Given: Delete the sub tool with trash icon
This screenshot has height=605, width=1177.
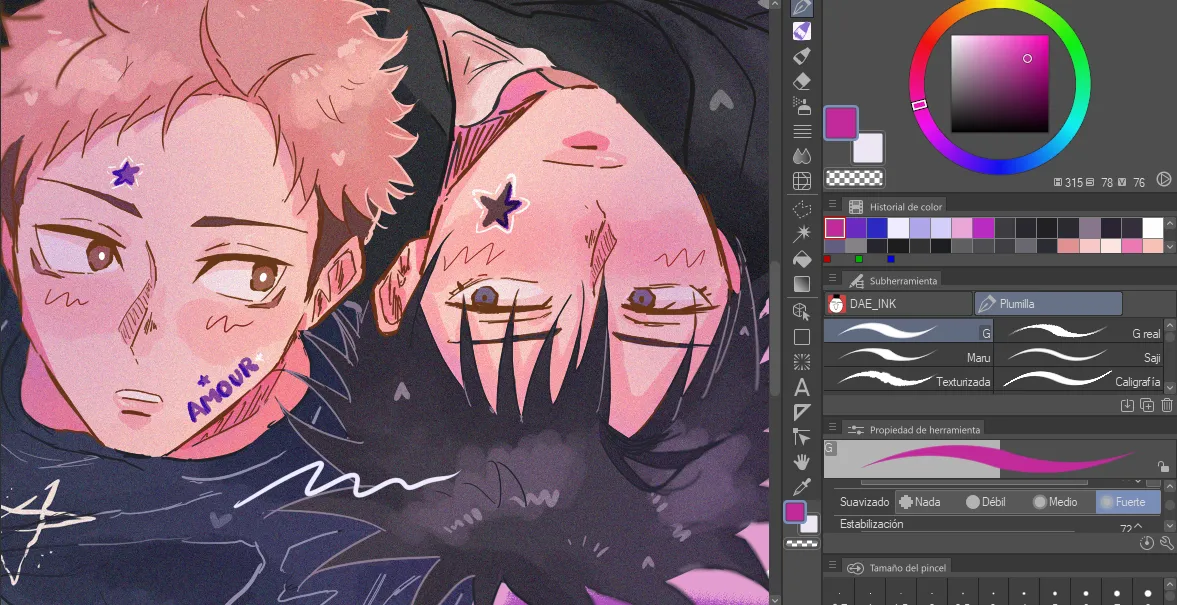Looking at the screenshot, I should (1166, 405).
